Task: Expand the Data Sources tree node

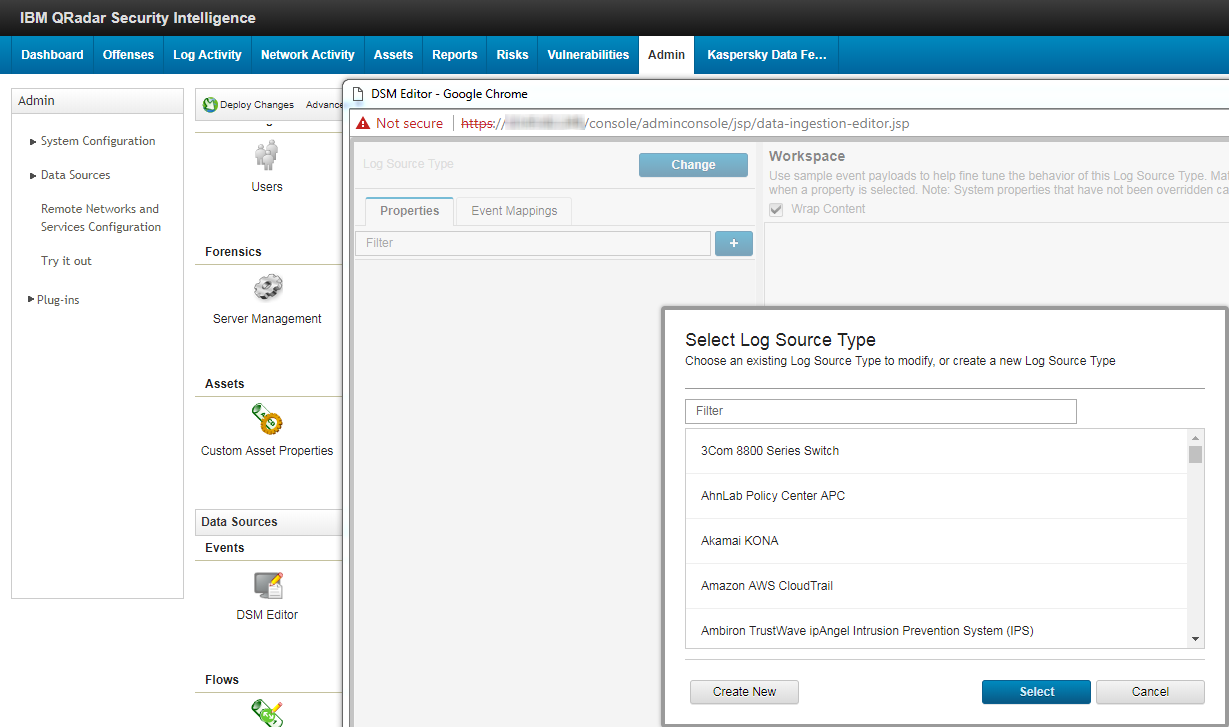Action: pos(33,176)
